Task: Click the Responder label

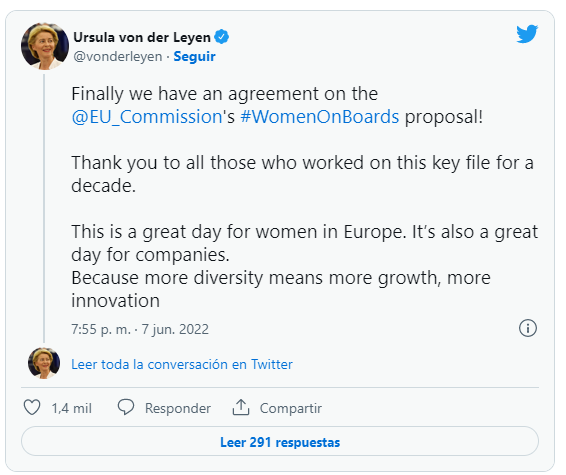Action: coord(178,408)
